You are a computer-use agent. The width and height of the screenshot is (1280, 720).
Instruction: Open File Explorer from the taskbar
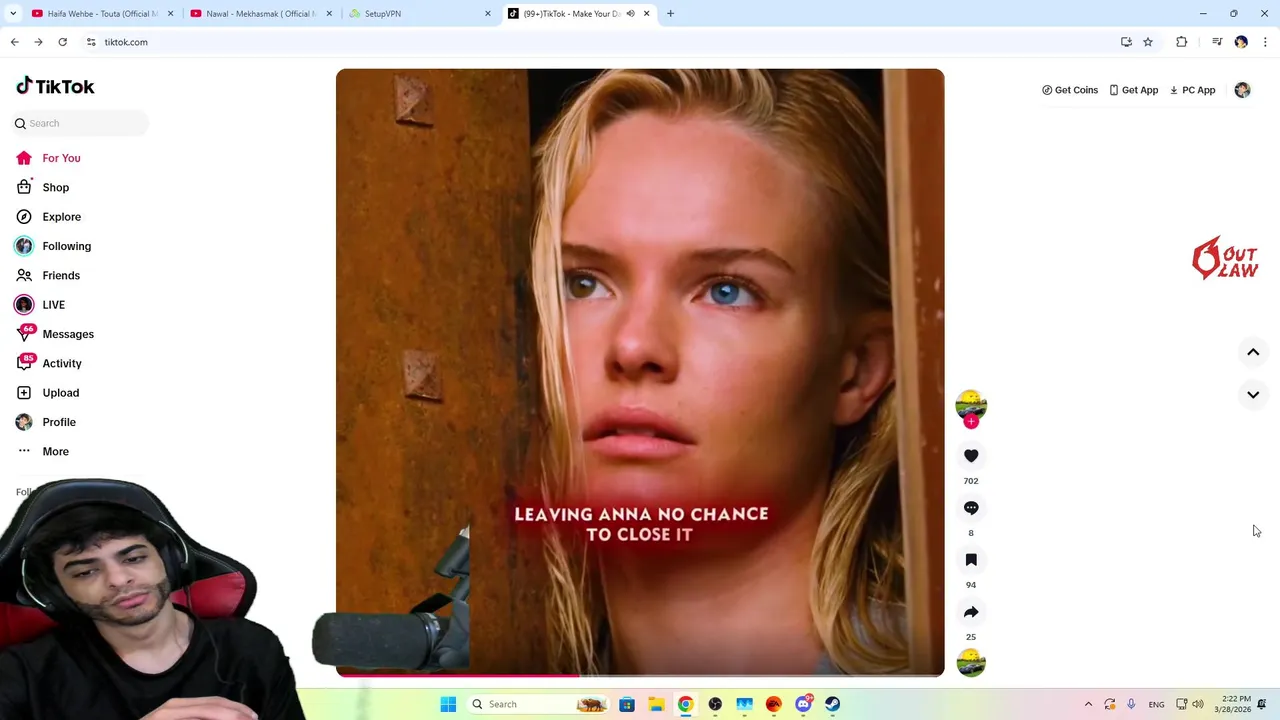click(656, 704)
